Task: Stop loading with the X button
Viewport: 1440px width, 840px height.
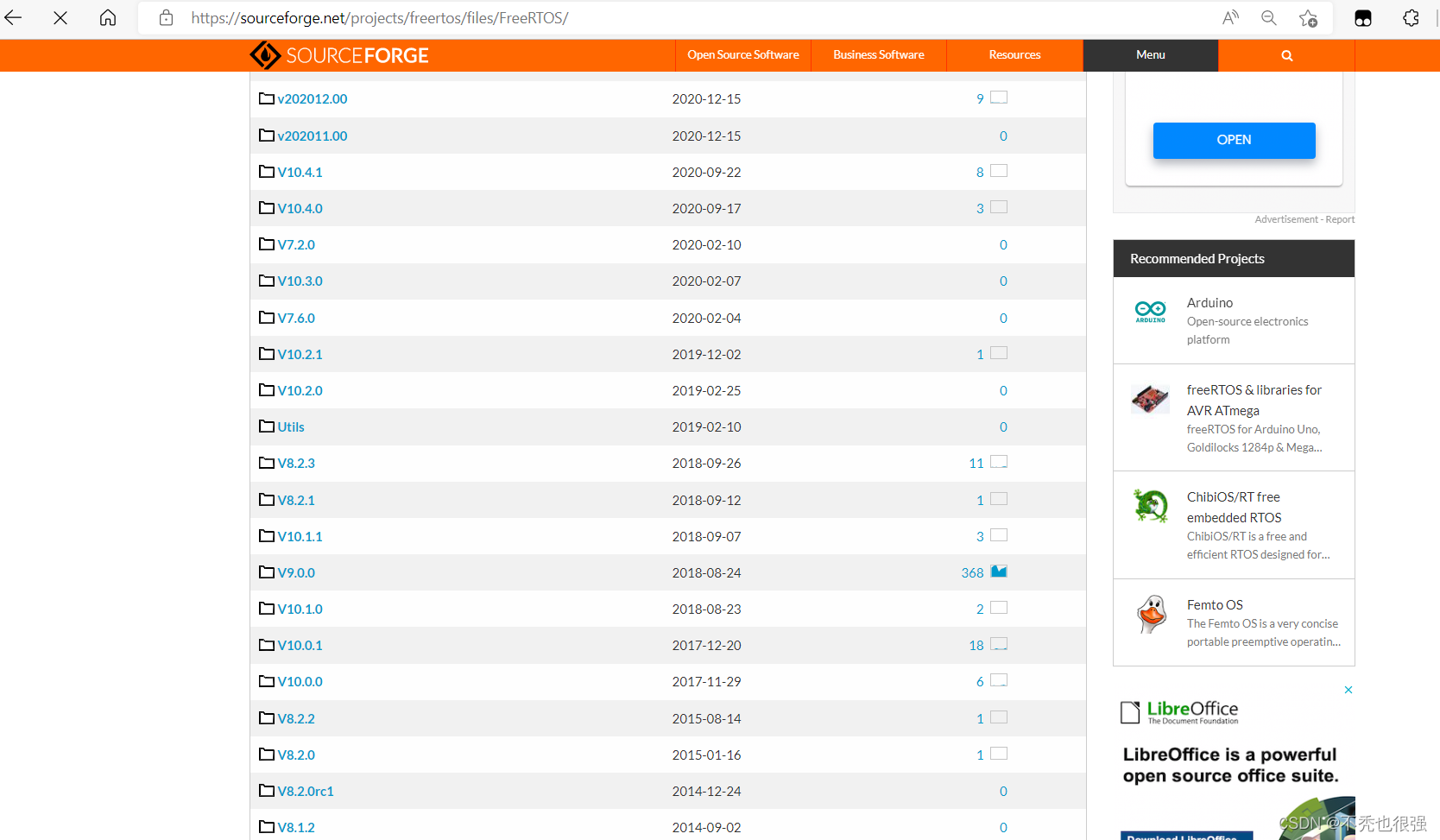Action: click(x=60, y=17)
